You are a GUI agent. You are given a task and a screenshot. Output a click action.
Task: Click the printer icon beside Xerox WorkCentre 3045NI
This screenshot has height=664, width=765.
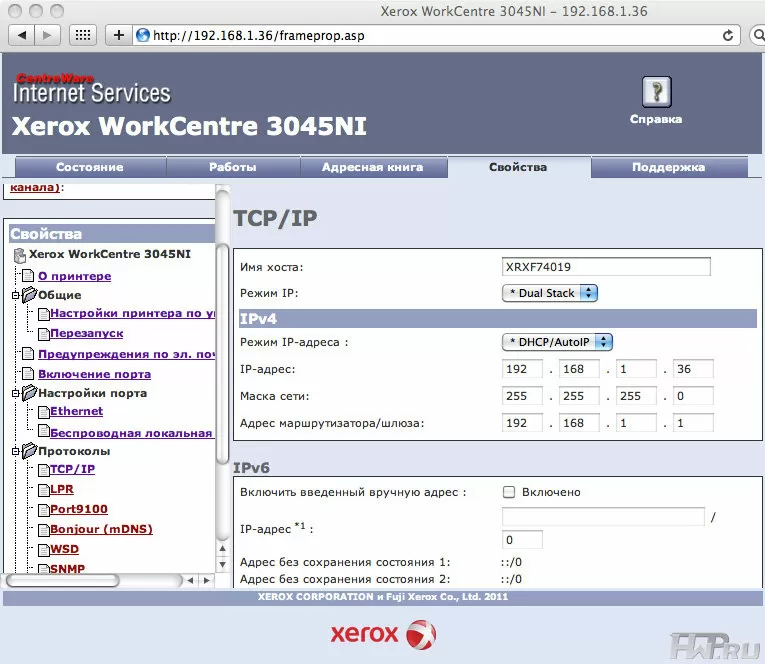[19, 255]
